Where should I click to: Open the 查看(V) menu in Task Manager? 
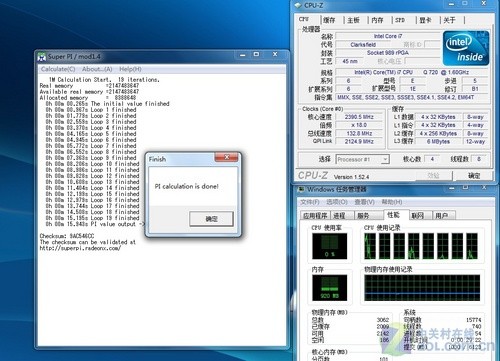(364, 202)
